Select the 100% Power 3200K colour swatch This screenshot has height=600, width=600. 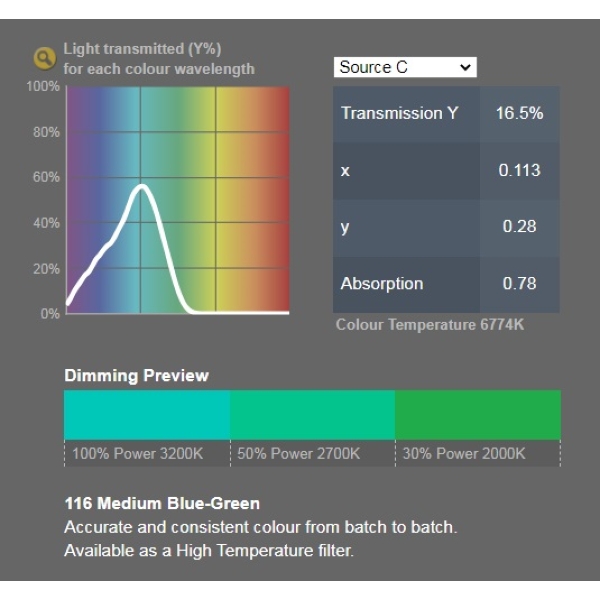point(147,415)
